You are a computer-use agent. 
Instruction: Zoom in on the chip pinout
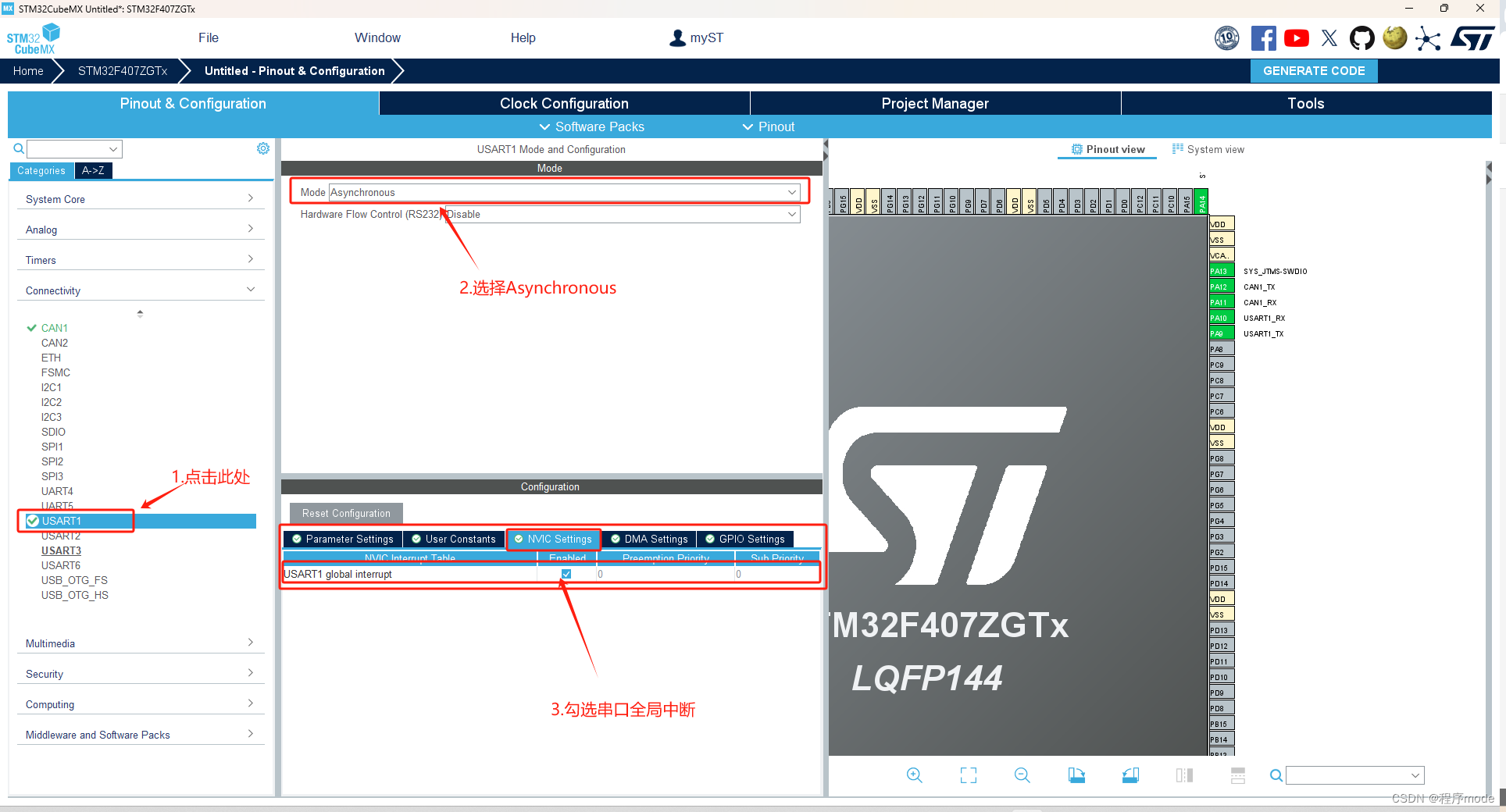(x=915, y=775)
